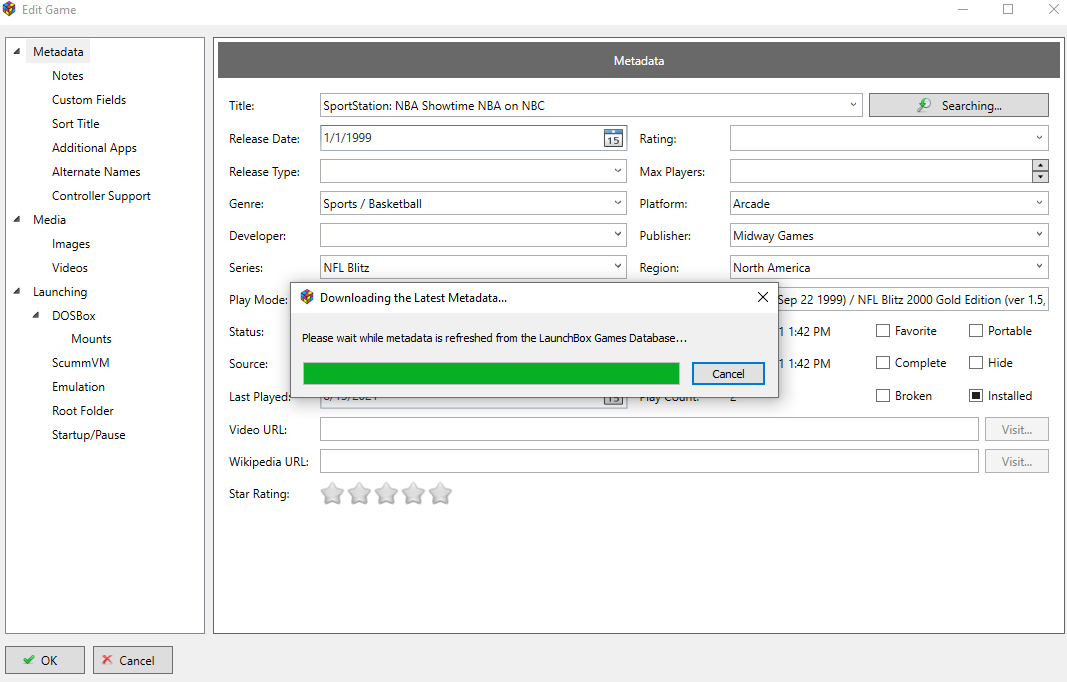Viewport: 1067px width, 682px height.
Task: Click the first rating star
Action: 332,493
